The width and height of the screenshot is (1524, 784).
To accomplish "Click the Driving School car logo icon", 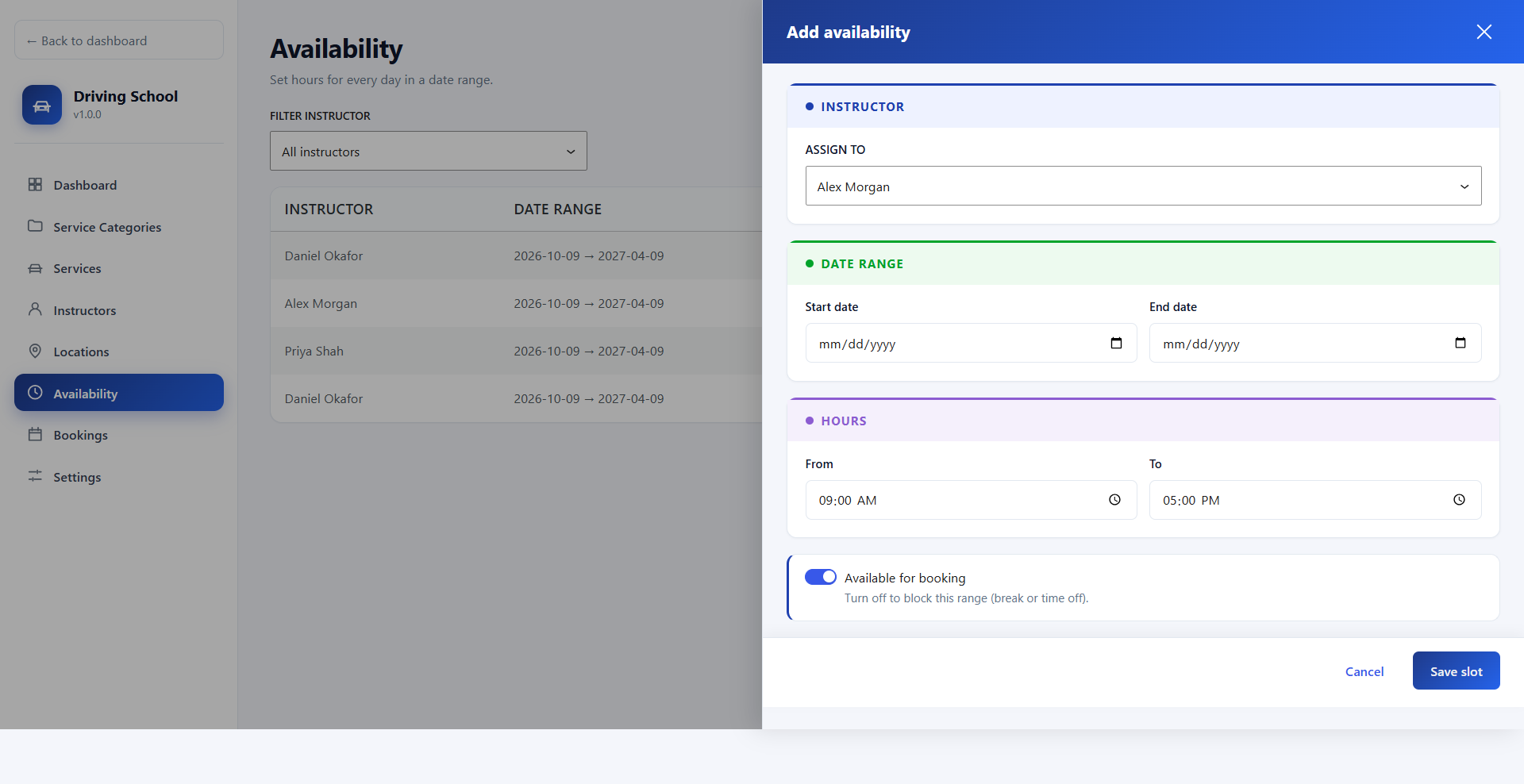I will click(42, 105).
